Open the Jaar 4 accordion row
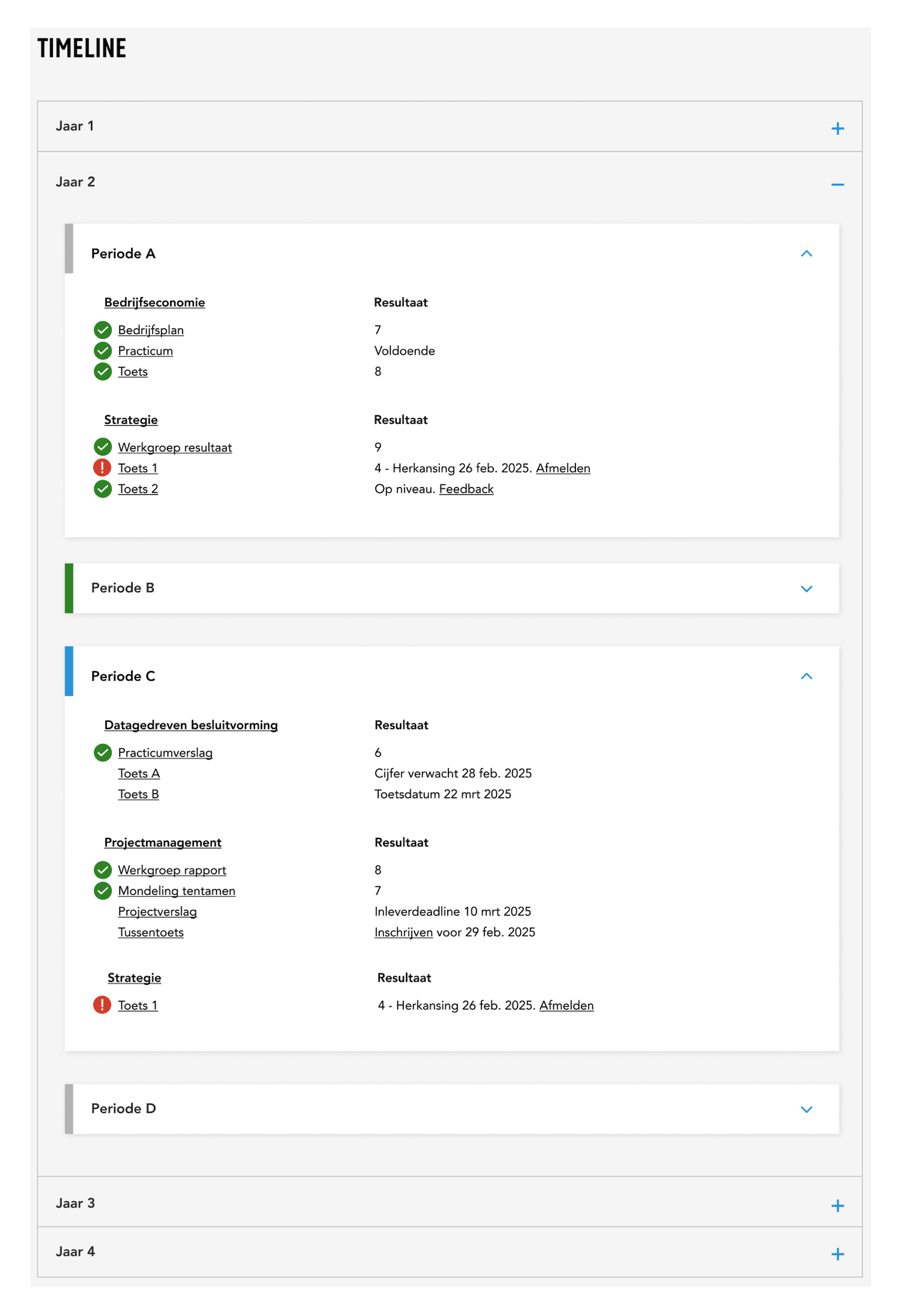This screenshot has height=1316, width=899. (450, 1251)
